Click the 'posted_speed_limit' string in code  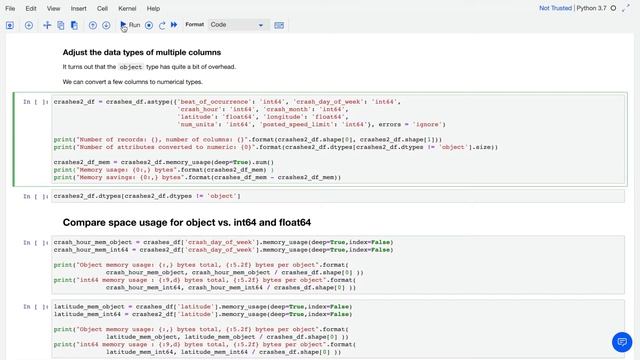click(297, 124)
